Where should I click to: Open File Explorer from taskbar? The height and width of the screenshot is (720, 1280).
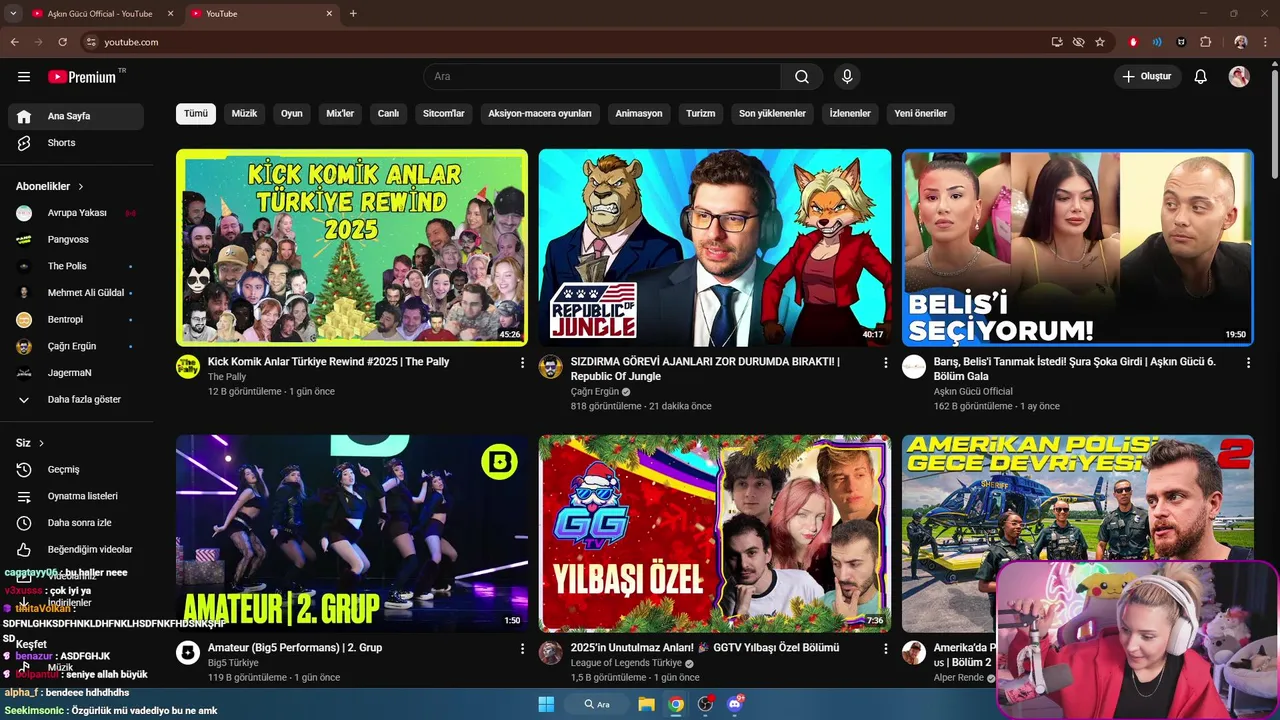pyautogui.click(x=646, y=704)
